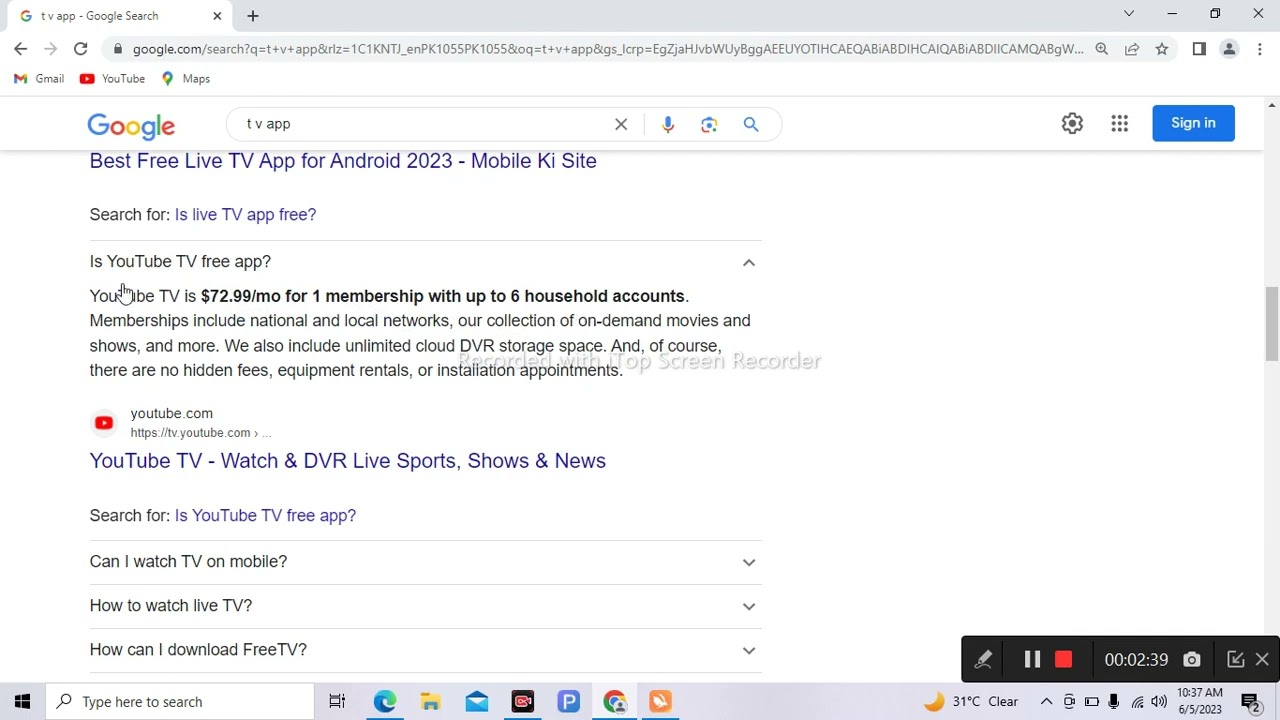Viewport: 1280px width, 720px height.
Task: Bookmark this page with star icon
Action: click(1161, 49)
